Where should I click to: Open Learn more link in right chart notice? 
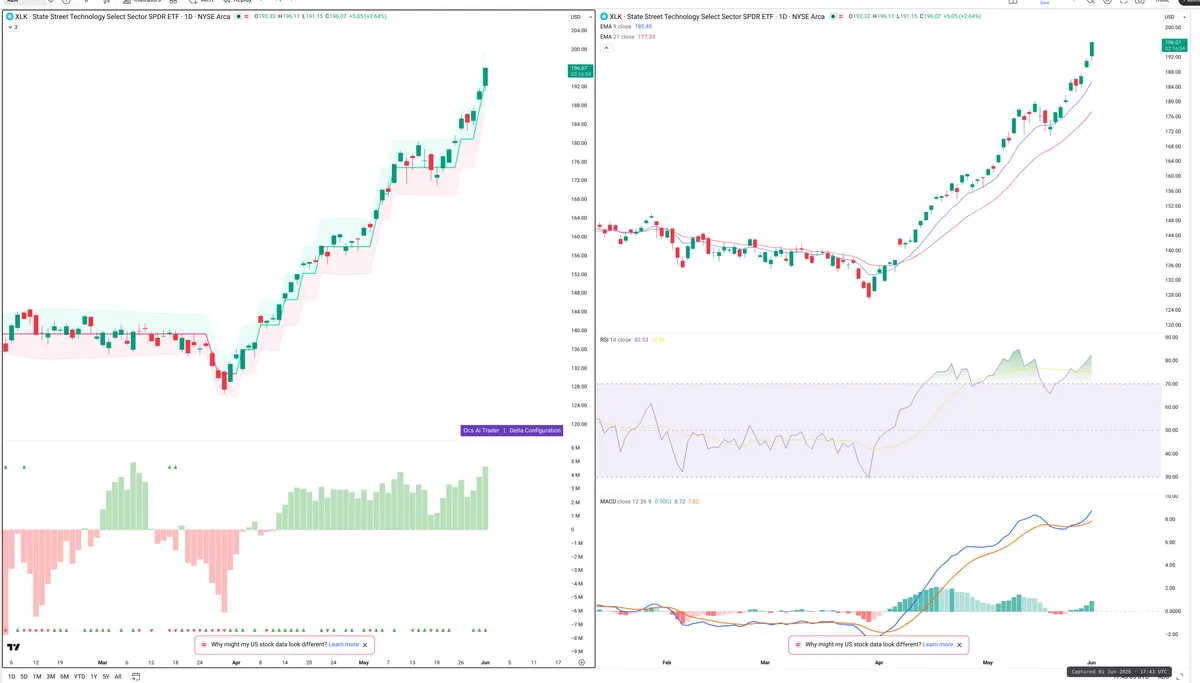[x=937, y=645]
